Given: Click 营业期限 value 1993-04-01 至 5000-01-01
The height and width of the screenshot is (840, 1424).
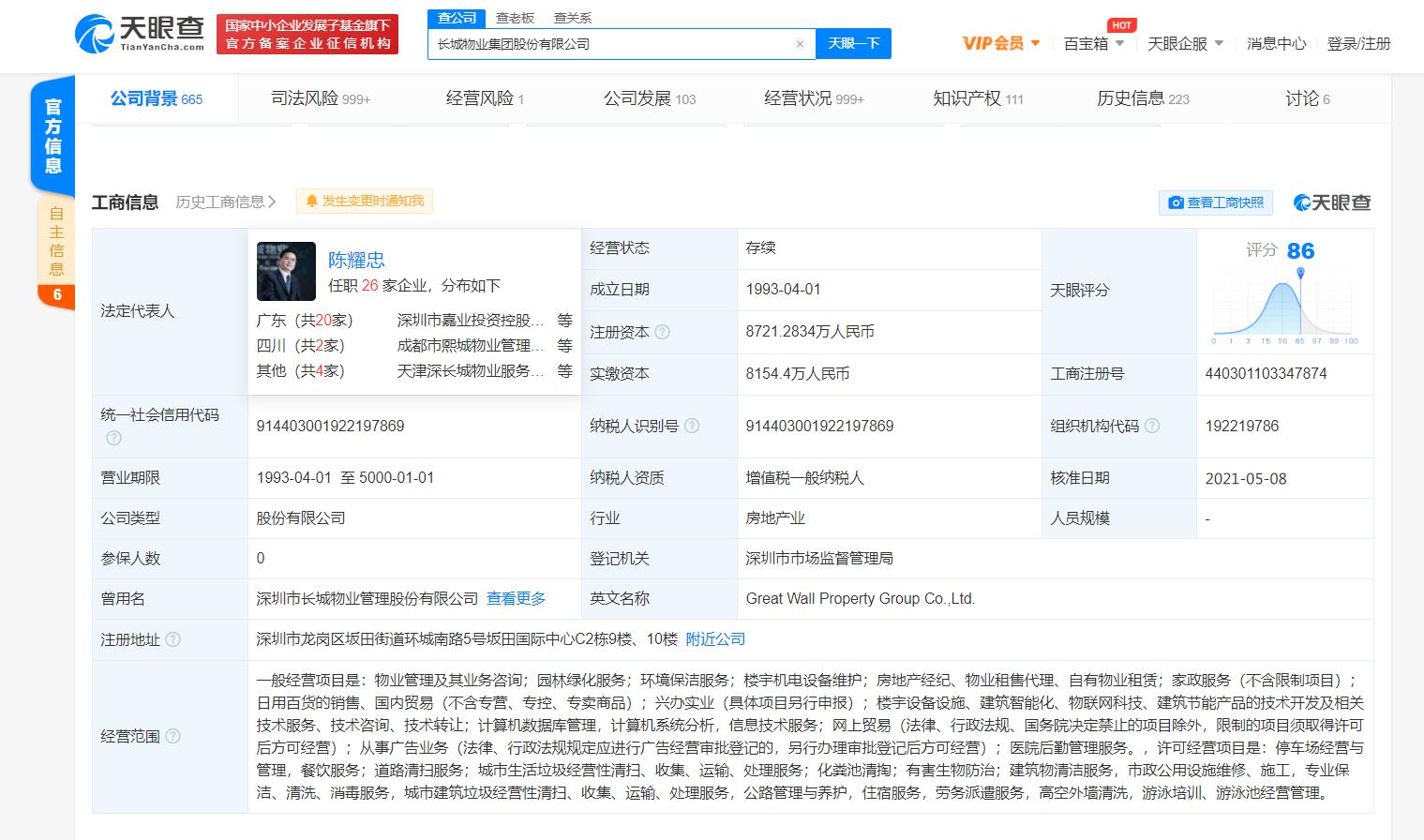Looking at the screenshot, I should [345, 477].
